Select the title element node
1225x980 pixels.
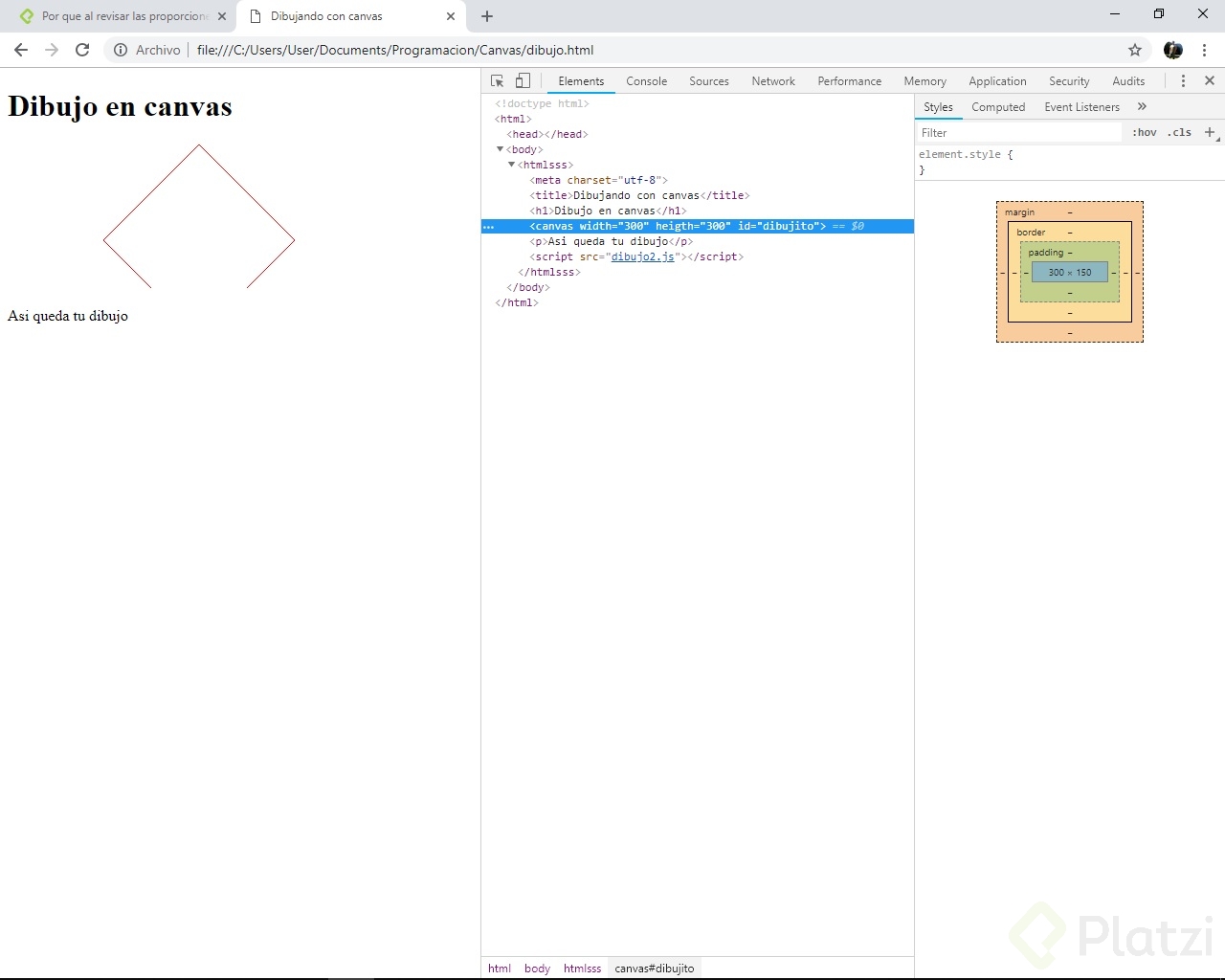[x=639, y=195]
